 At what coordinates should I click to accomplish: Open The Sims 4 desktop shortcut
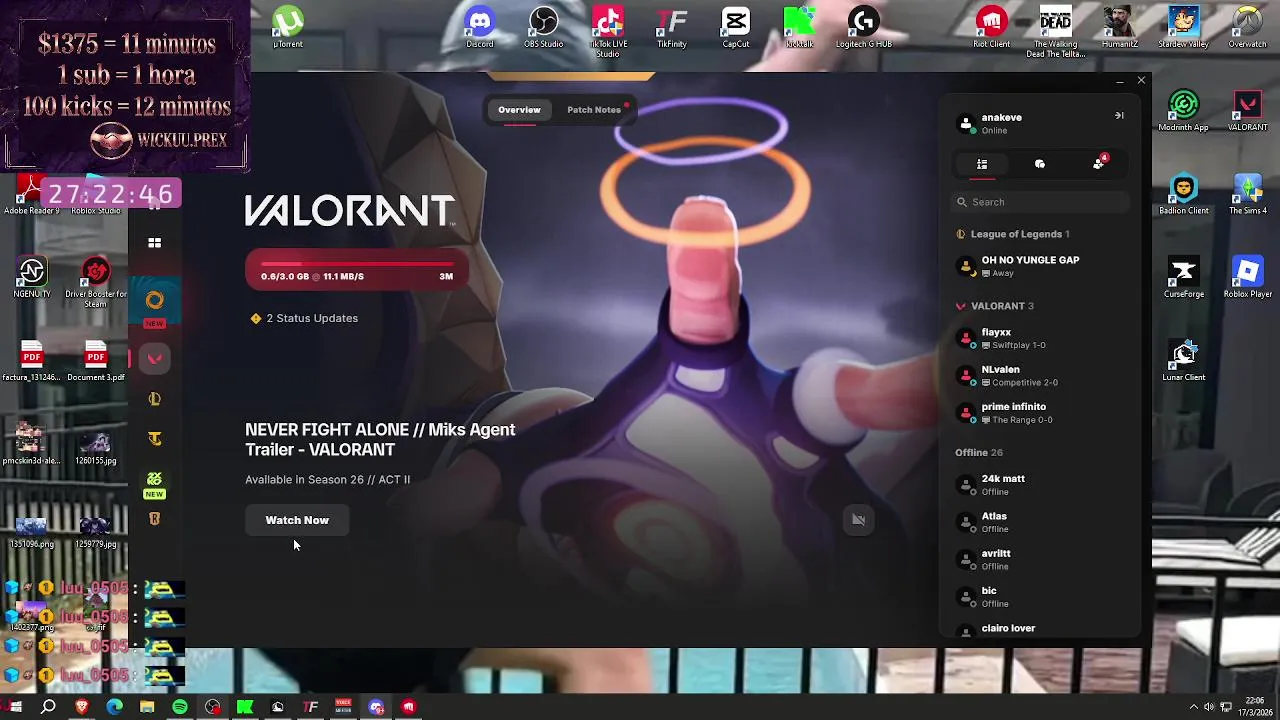point(1247,194)
